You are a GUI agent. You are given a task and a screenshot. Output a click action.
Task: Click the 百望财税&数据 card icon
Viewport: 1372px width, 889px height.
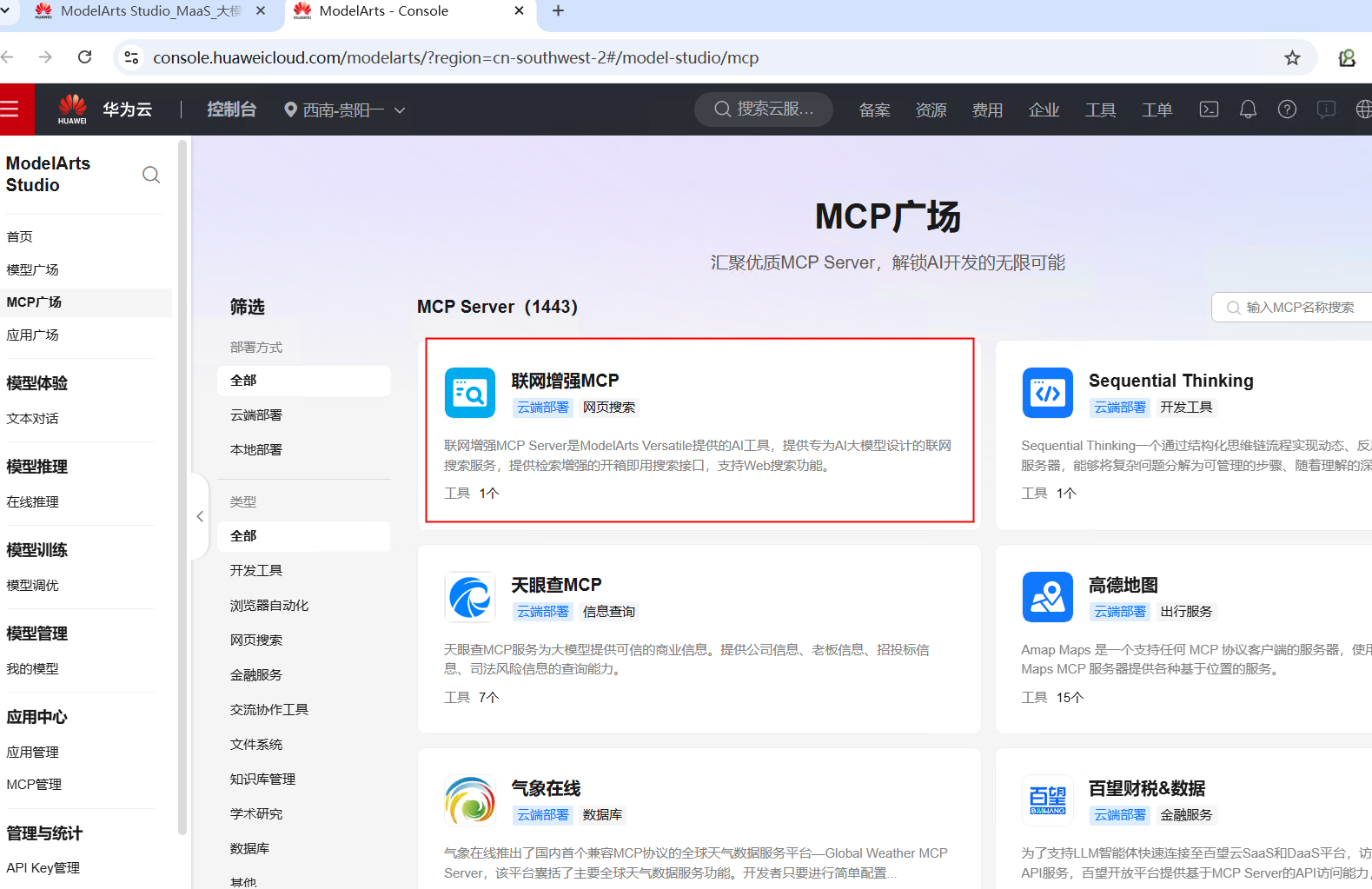point(1048,800)
